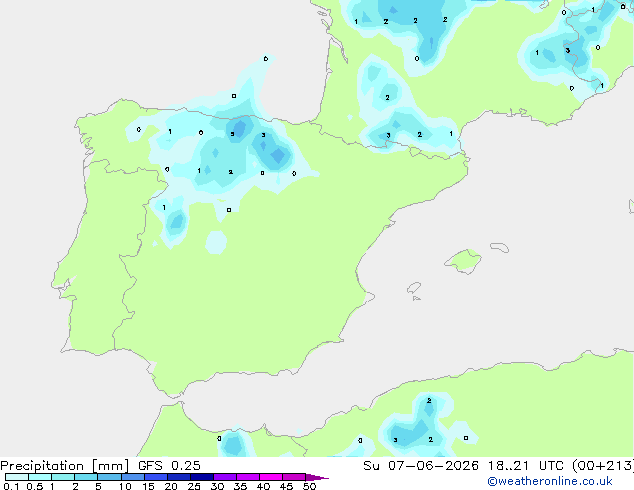Click the "50" legend scale label
Screen dimensions: 634x490
(x=309, y=486)
